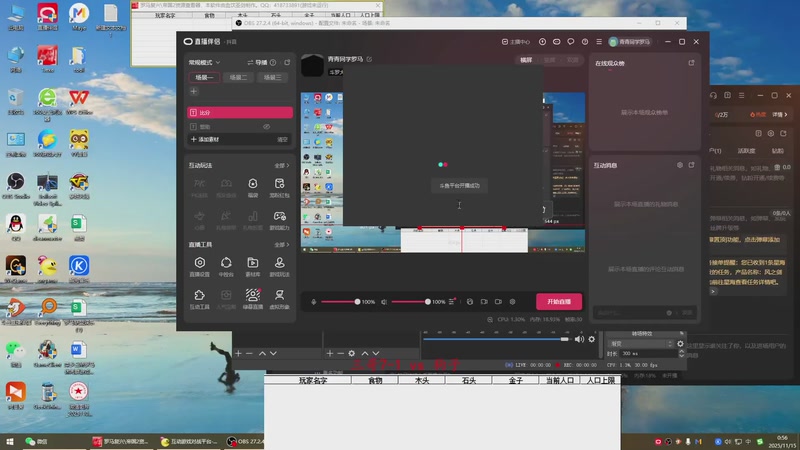Viewport: 800px width, 450px height.
Task: Select the 比分 source row
Action: [240, 112]
